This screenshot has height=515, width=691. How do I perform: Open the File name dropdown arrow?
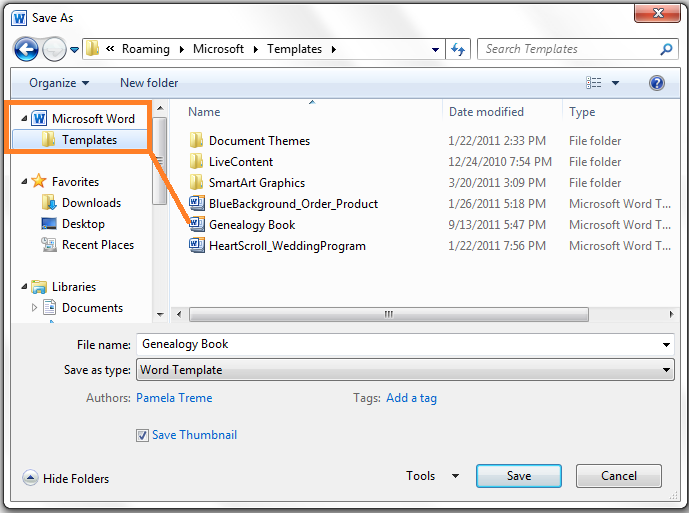click(x=666, y=345)
